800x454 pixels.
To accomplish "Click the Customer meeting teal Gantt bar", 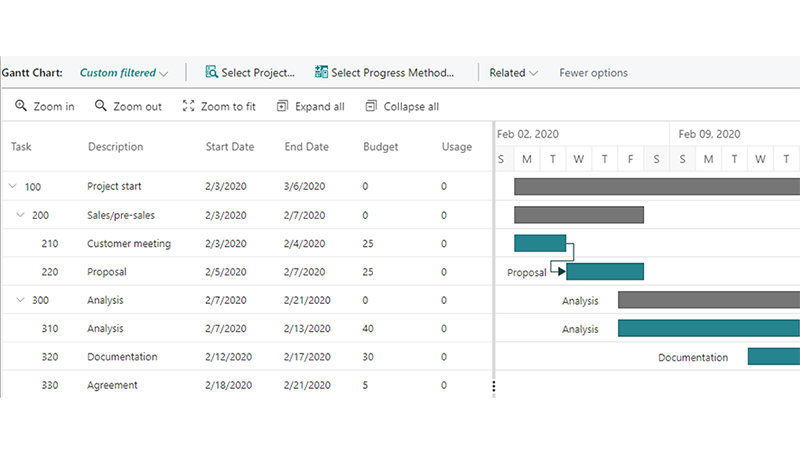I will pos(540,243).
